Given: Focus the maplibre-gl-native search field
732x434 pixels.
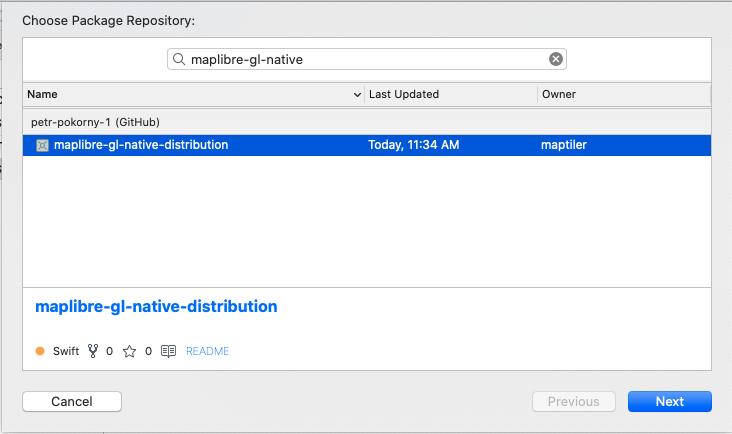Looking at the screenshot, I should point(367,59).
